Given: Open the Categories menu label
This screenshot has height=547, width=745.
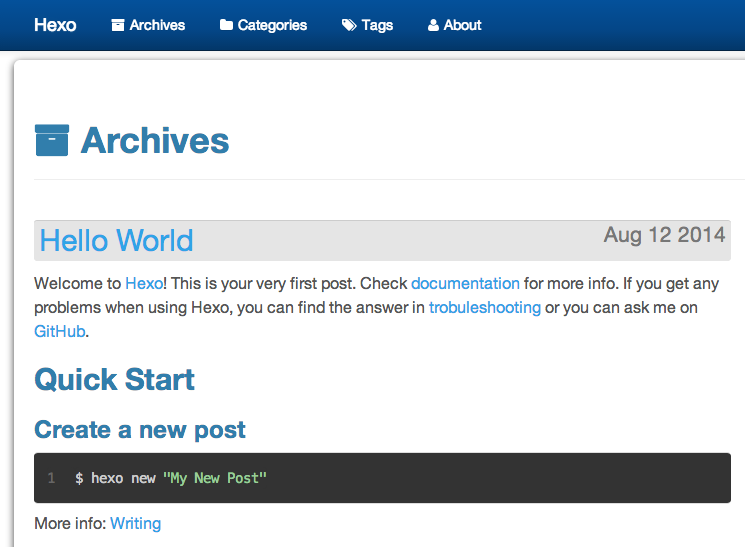Looking at the screenshot, I should (272, 25).
